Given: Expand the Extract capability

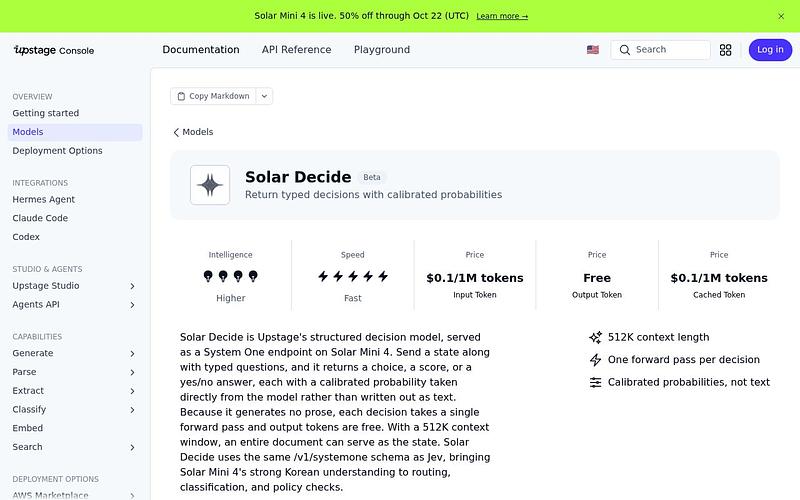Looking at the screenshot, I should point(75,391).
